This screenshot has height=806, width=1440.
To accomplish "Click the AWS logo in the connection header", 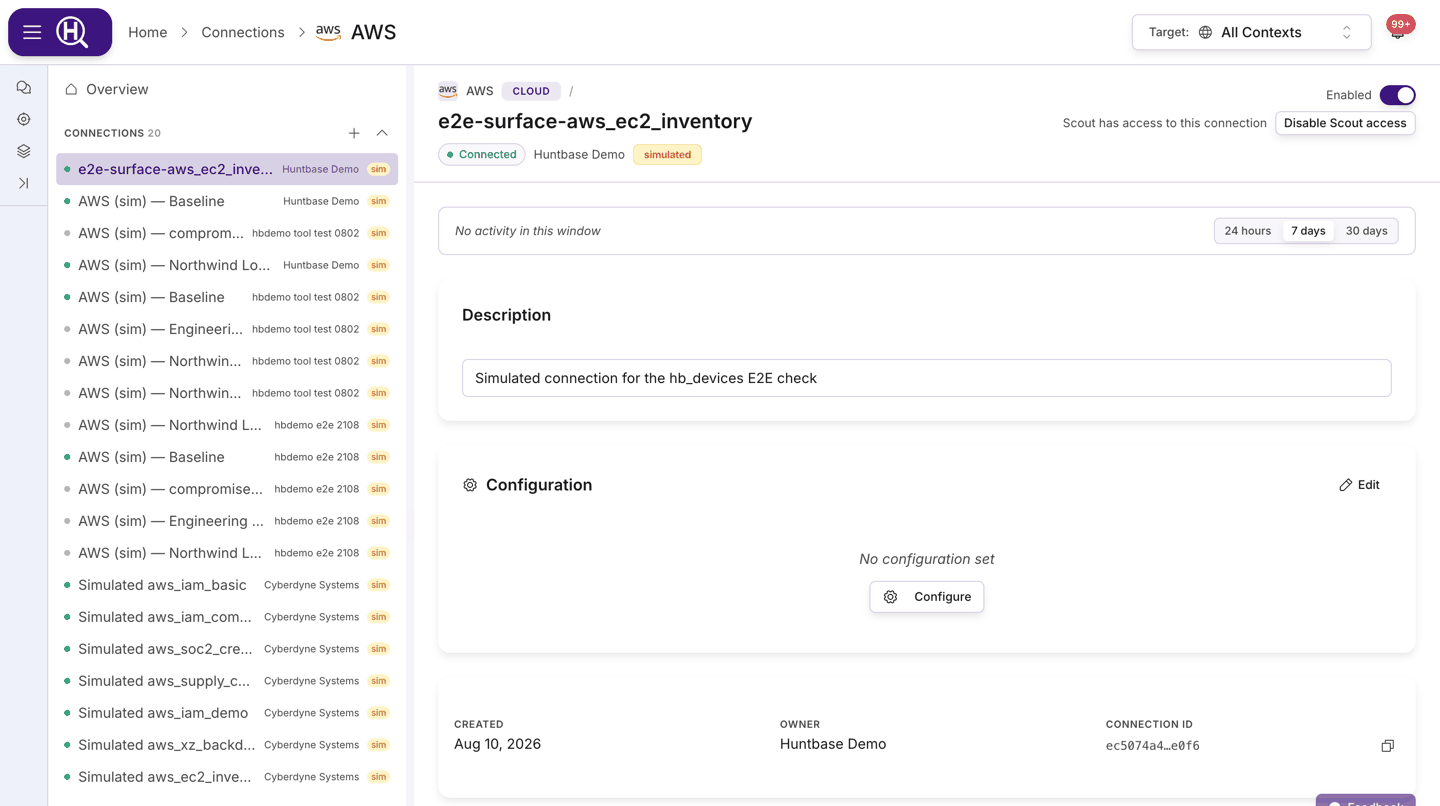I will [x=448, y=90].
